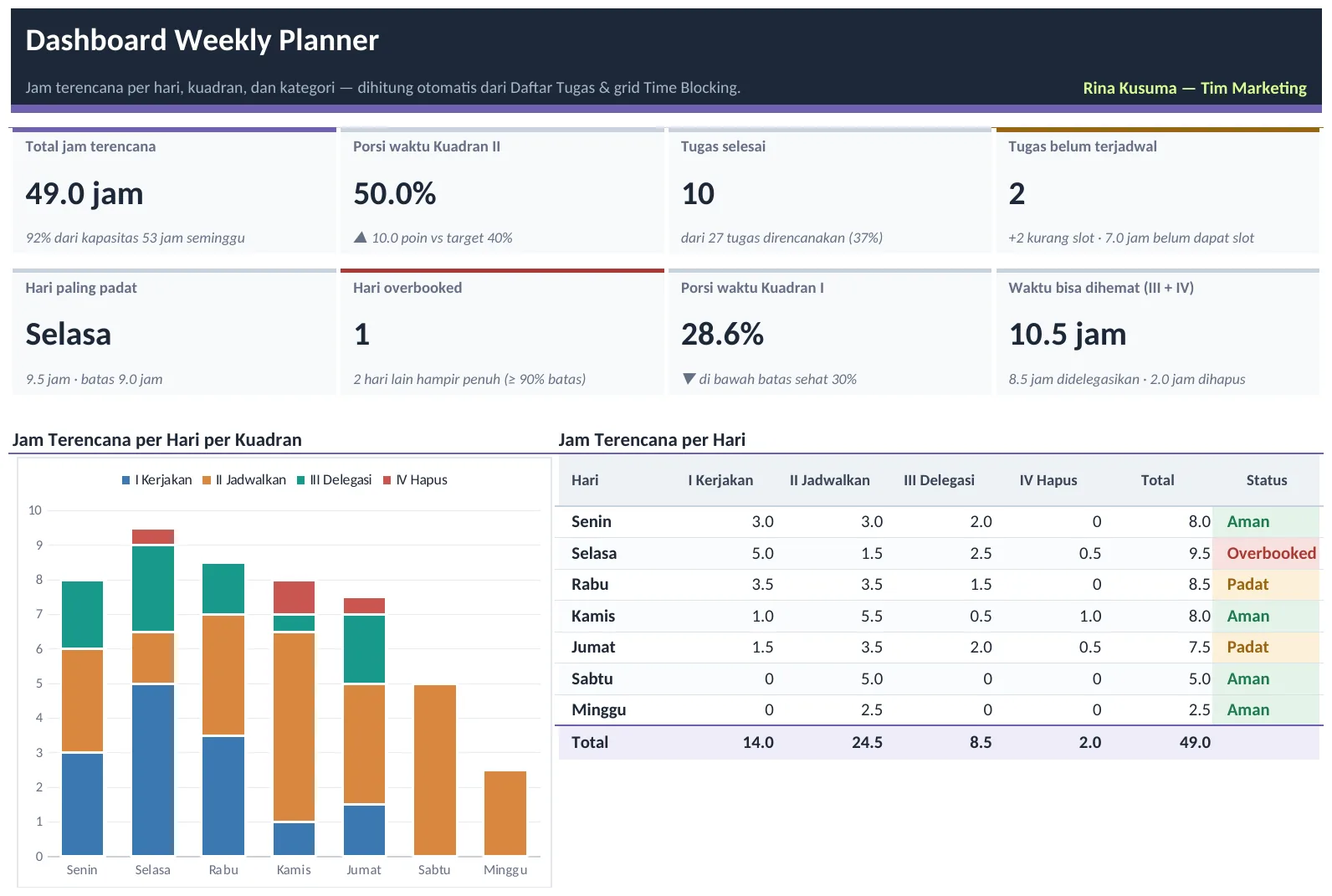Select the teal III Delegasi legend swatch

(301, 480)
